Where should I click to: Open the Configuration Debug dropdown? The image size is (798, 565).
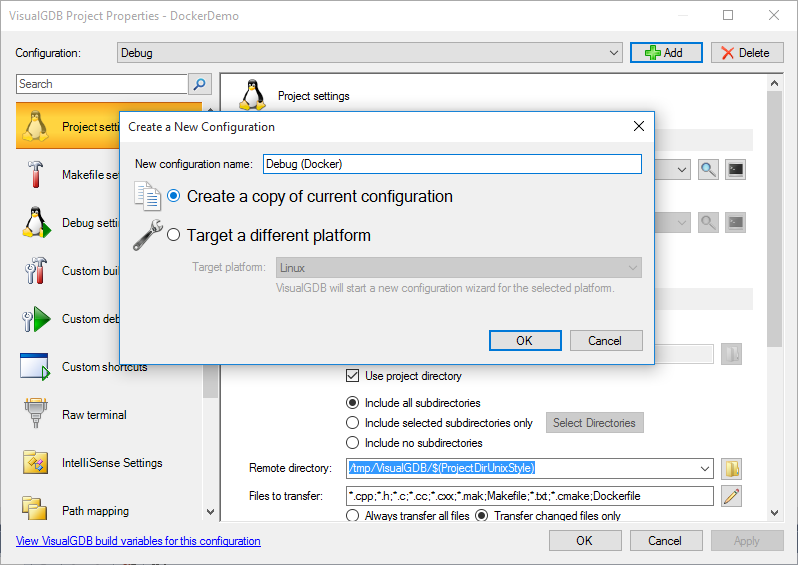coord(369,53)
